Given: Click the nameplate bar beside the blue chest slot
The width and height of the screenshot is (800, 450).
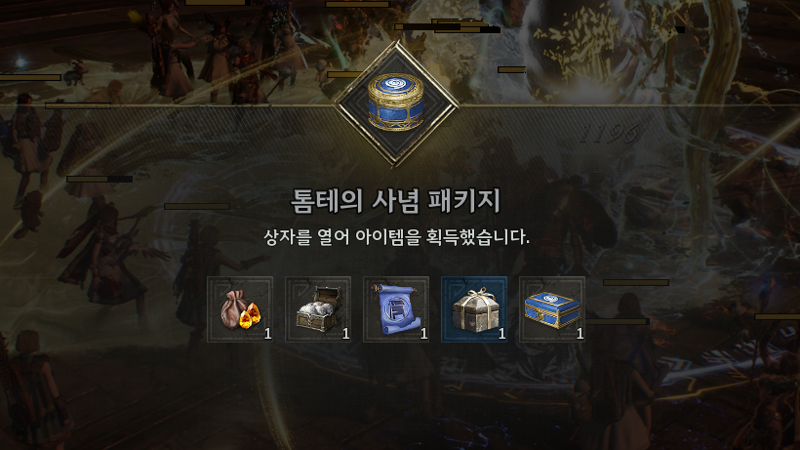Looking at the screenshot, I should coord(636,282).
